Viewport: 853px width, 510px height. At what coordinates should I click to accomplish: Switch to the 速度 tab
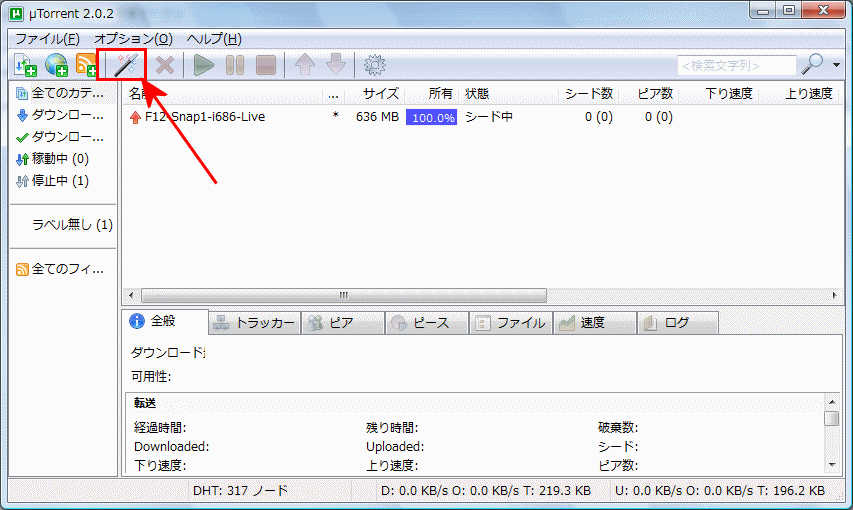(x=595, y=323)
